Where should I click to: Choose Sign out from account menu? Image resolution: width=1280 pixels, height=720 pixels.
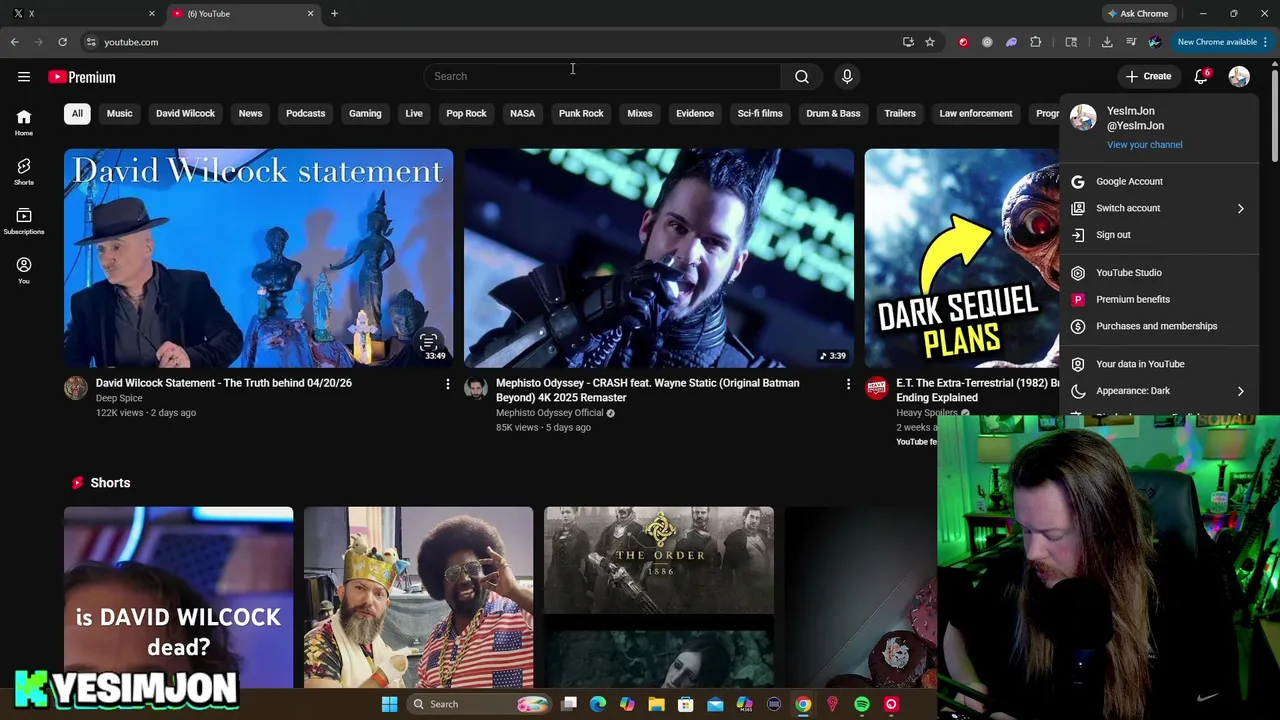click(1159, 235)
